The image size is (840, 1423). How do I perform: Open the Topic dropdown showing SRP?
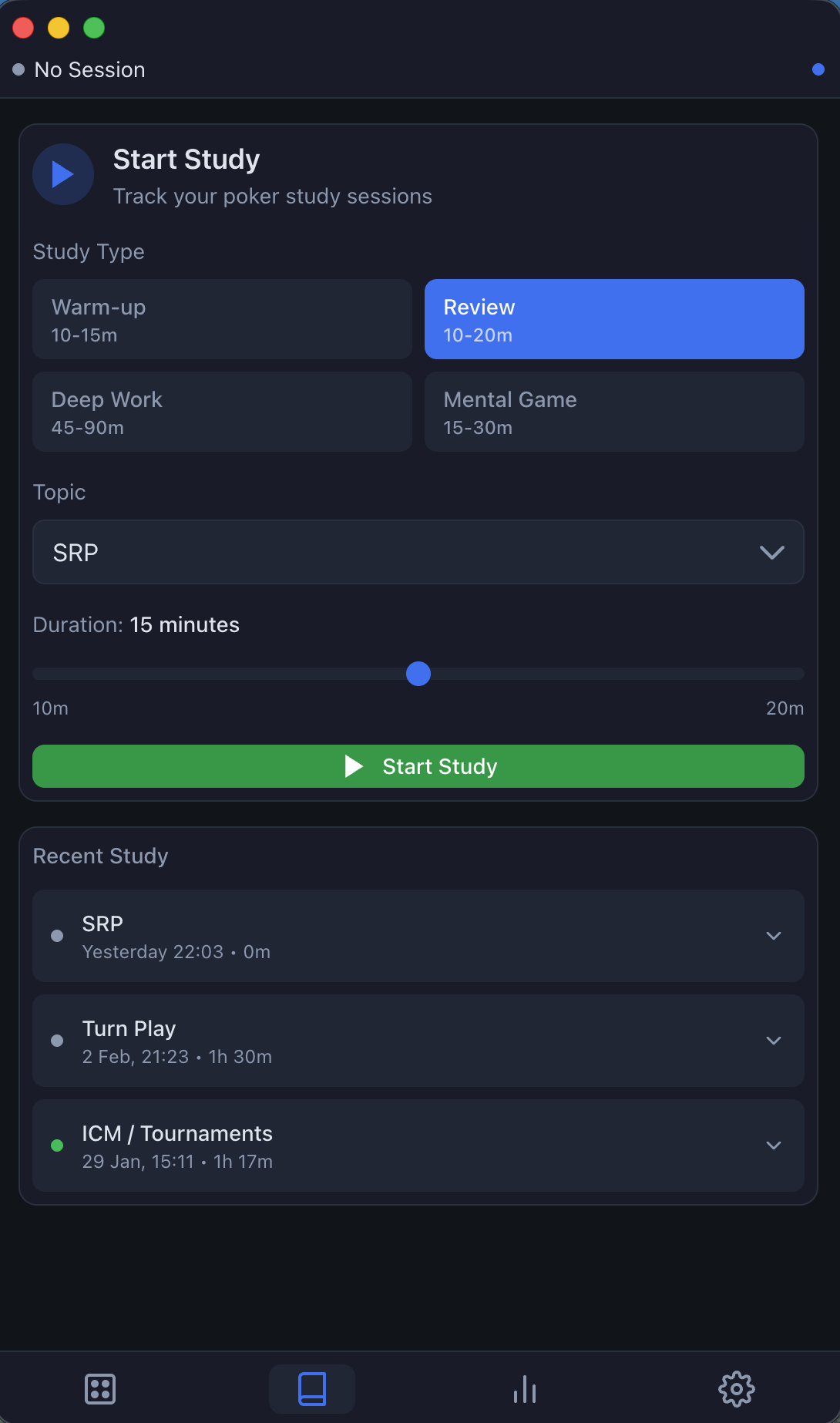(418, 552)
